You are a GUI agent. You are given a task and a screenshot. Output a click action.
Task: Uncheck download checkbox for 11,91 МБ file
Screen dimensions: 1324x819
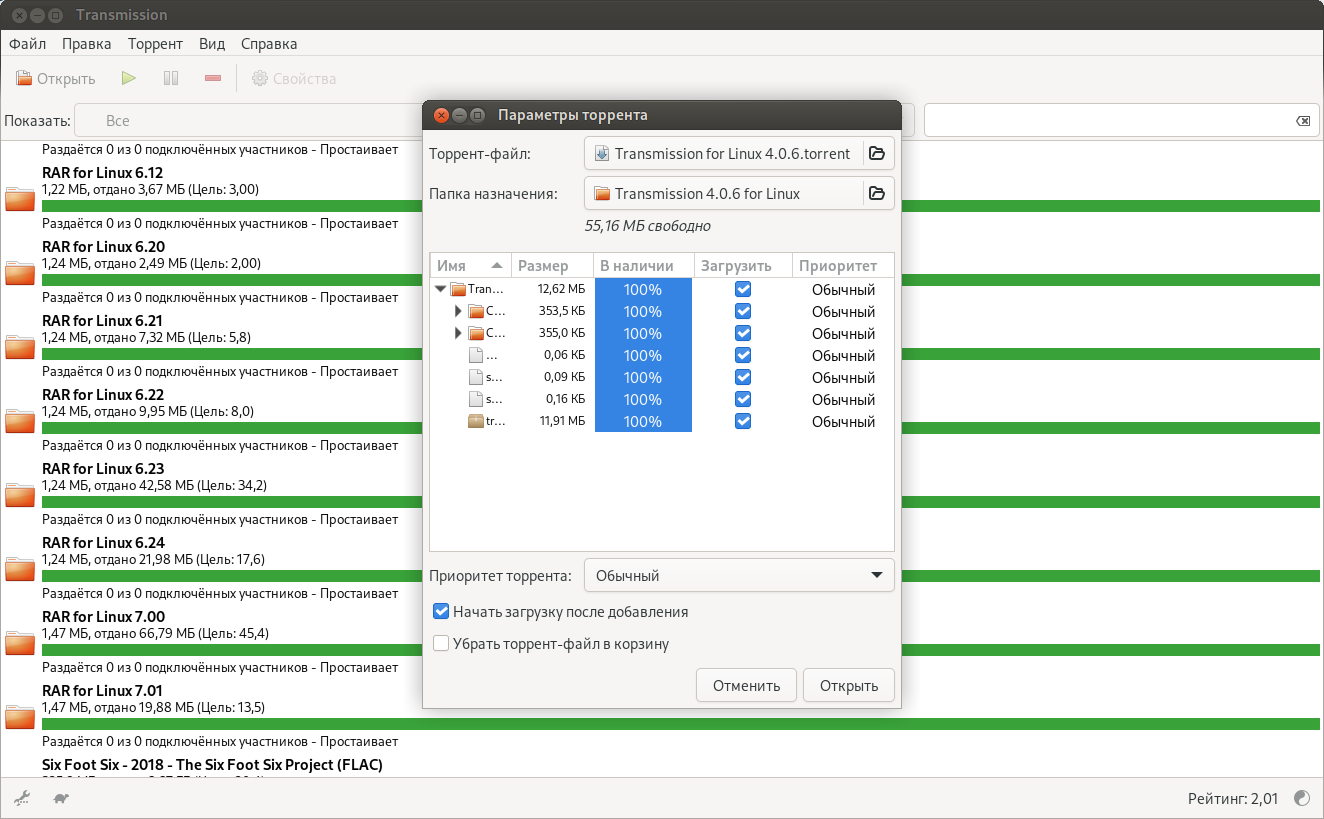(742, 421)
